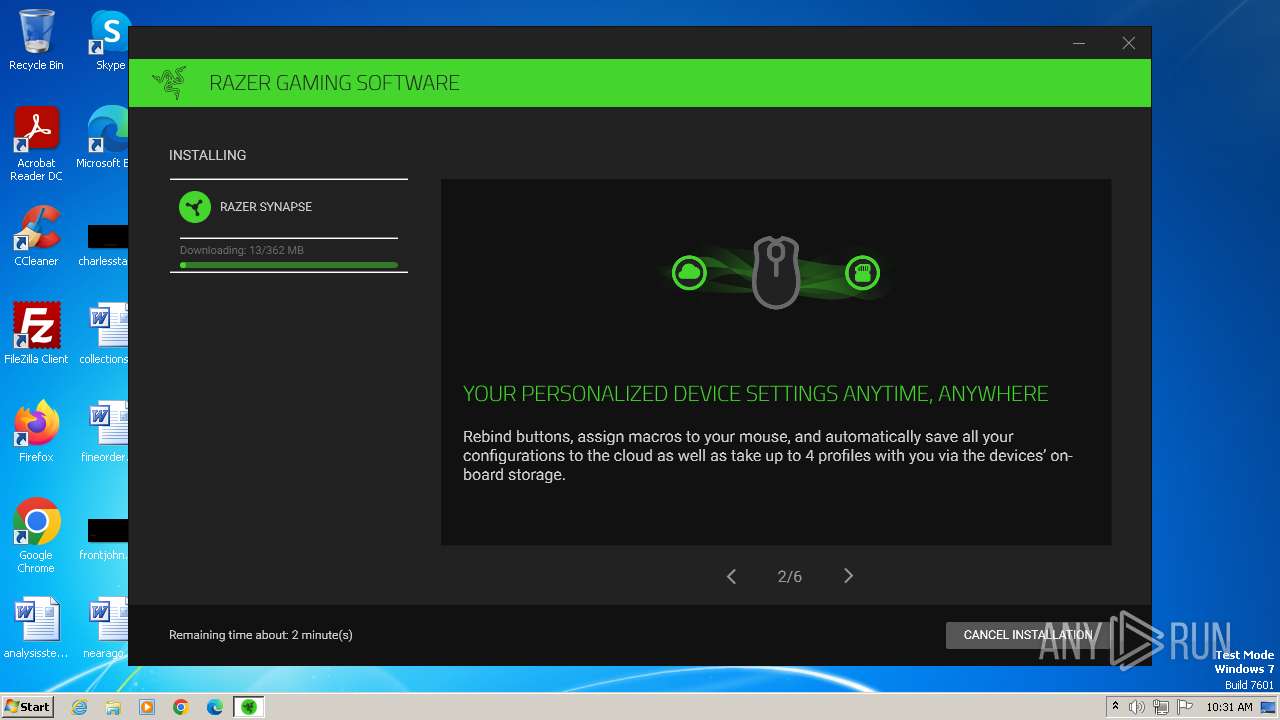Open volume control in system tray
This screenshot has height=720, width=1280.
coord(1137,707)
